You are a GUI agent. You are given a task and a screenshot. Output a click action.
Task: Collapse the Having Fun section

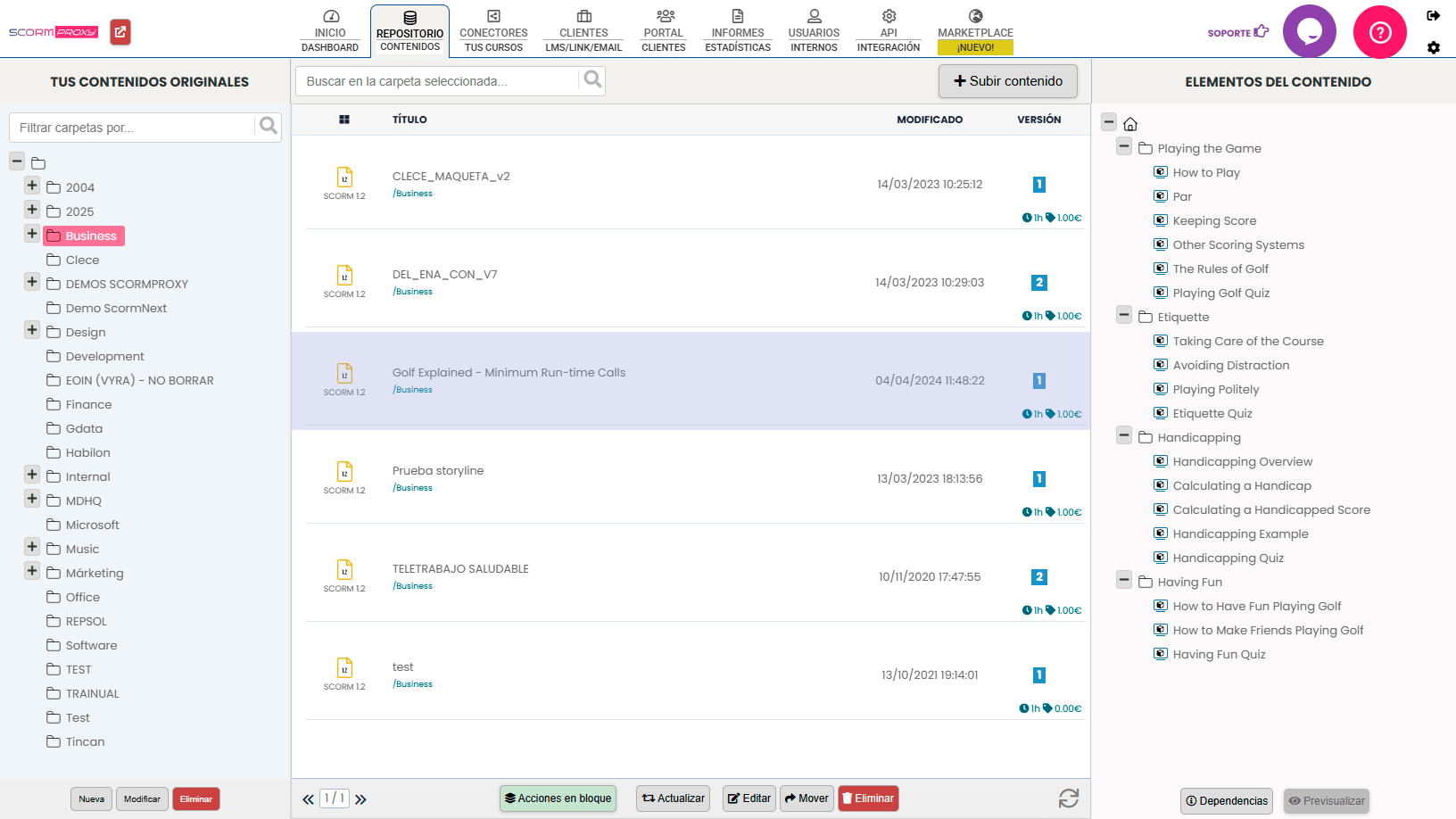click(x=1124, y=580)
